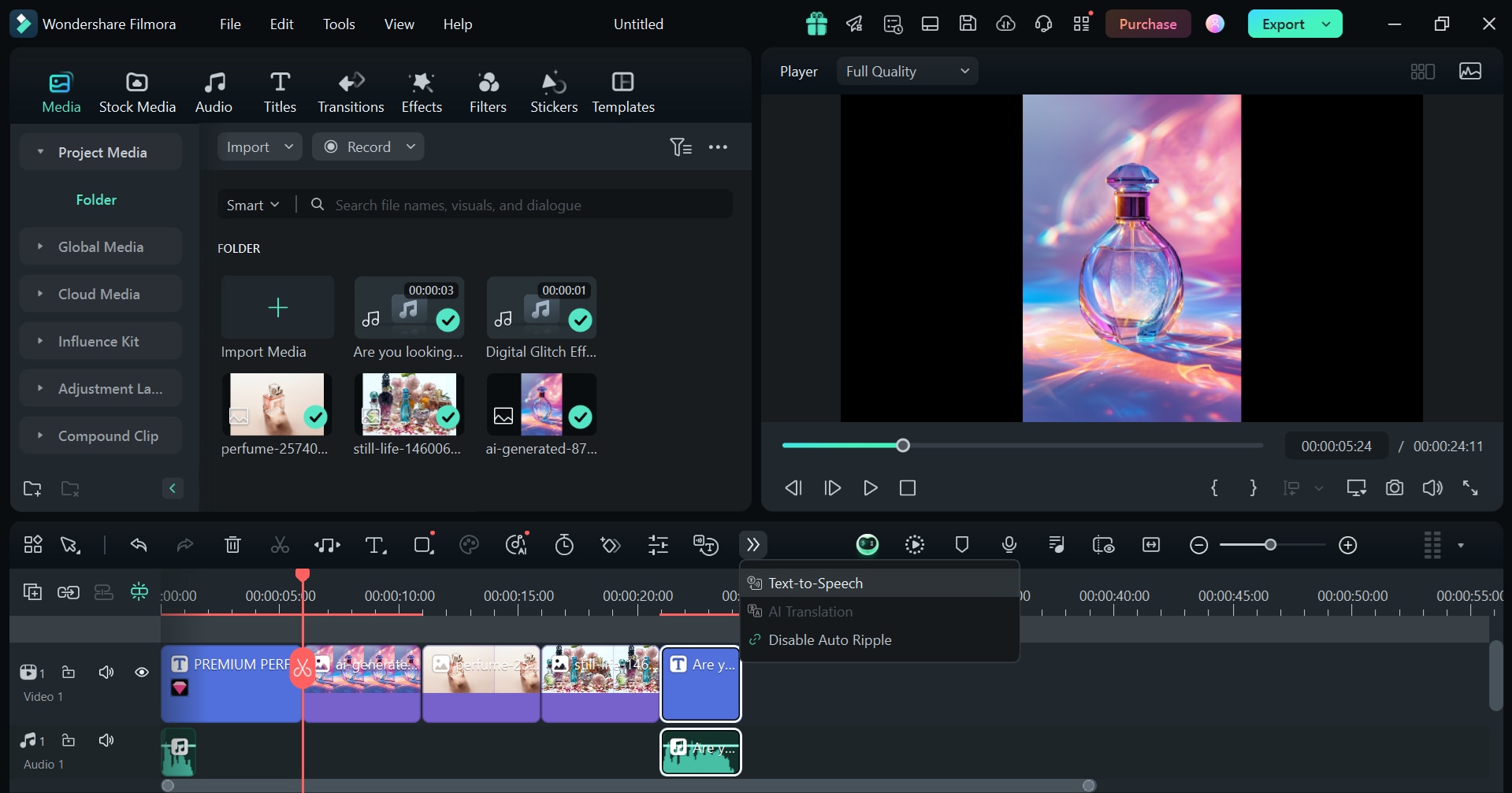
Task: Delete the selected clip
Action: (x=232, y=545)
